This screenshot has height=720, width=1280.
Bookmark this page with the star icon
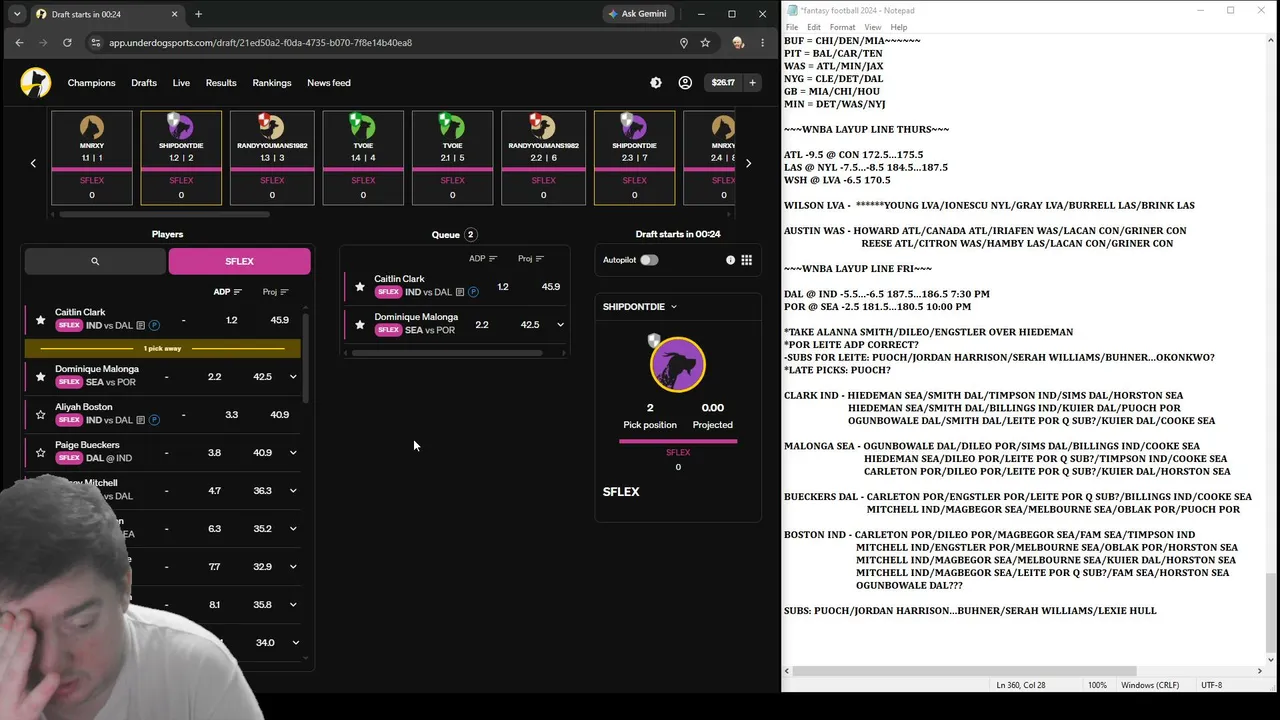click(x=705, y=43)
